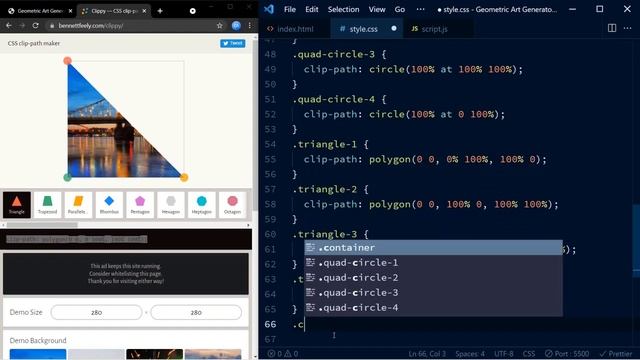Choose the gray demo background thumbnail

click(x=96, y=354)
